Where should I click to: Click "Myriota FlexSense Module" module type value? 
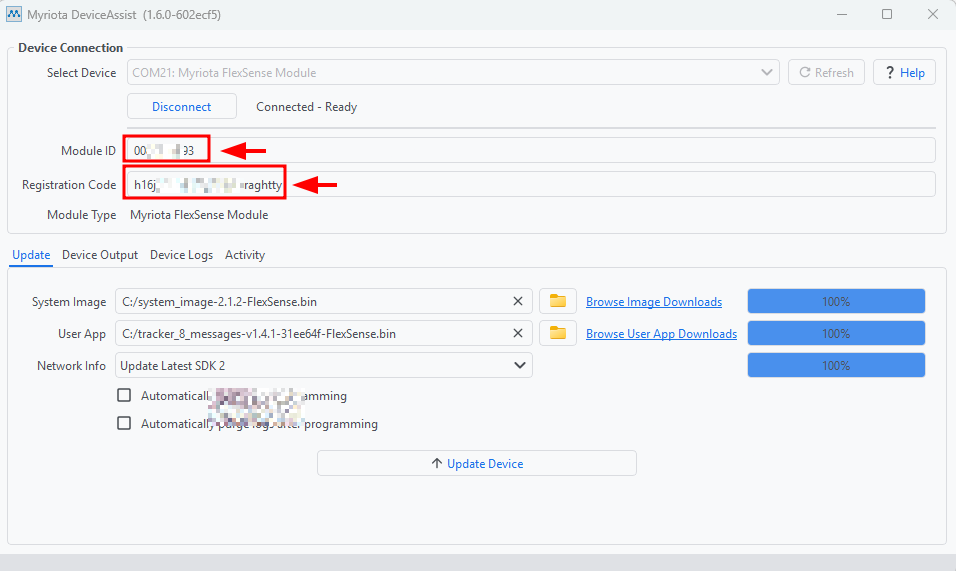coord(199,215)
